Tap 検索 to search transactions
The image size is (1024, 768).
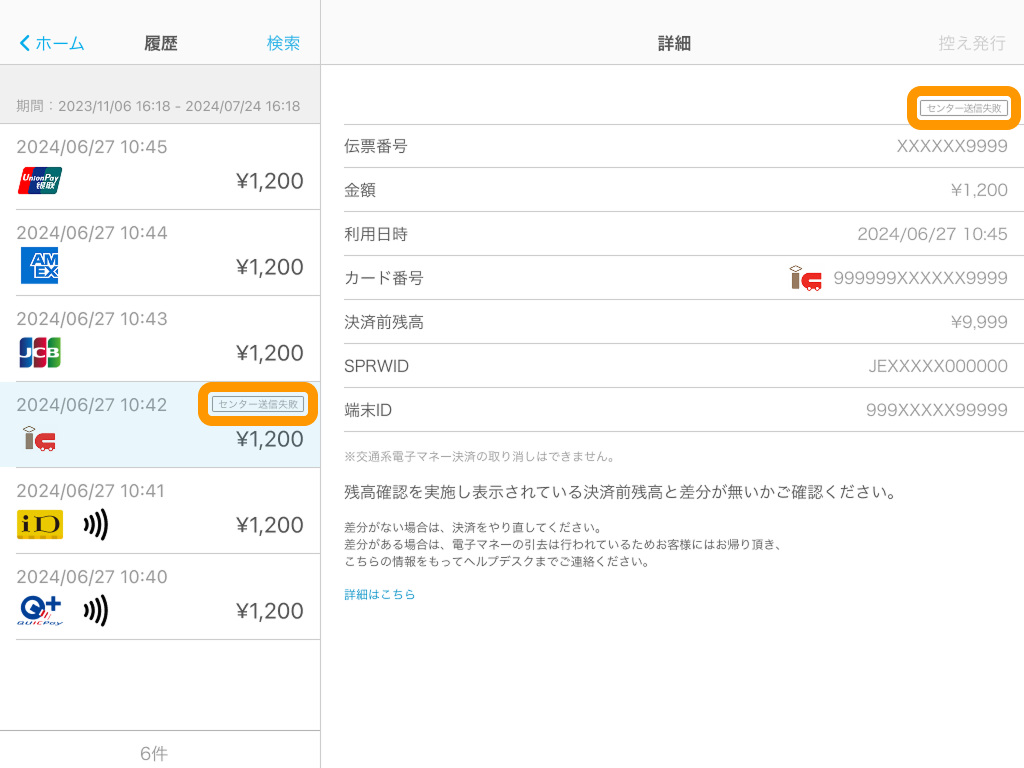point(283,42)
